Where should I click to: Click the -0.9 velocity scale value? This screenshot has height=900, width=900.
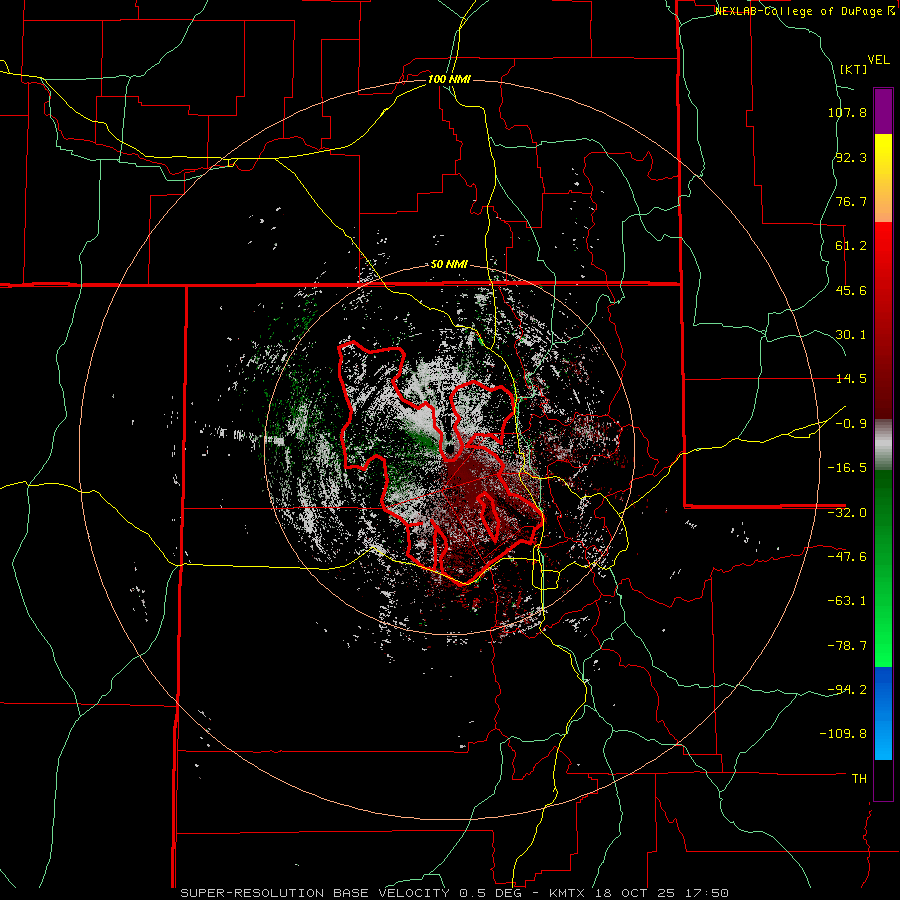coord(851,424)
